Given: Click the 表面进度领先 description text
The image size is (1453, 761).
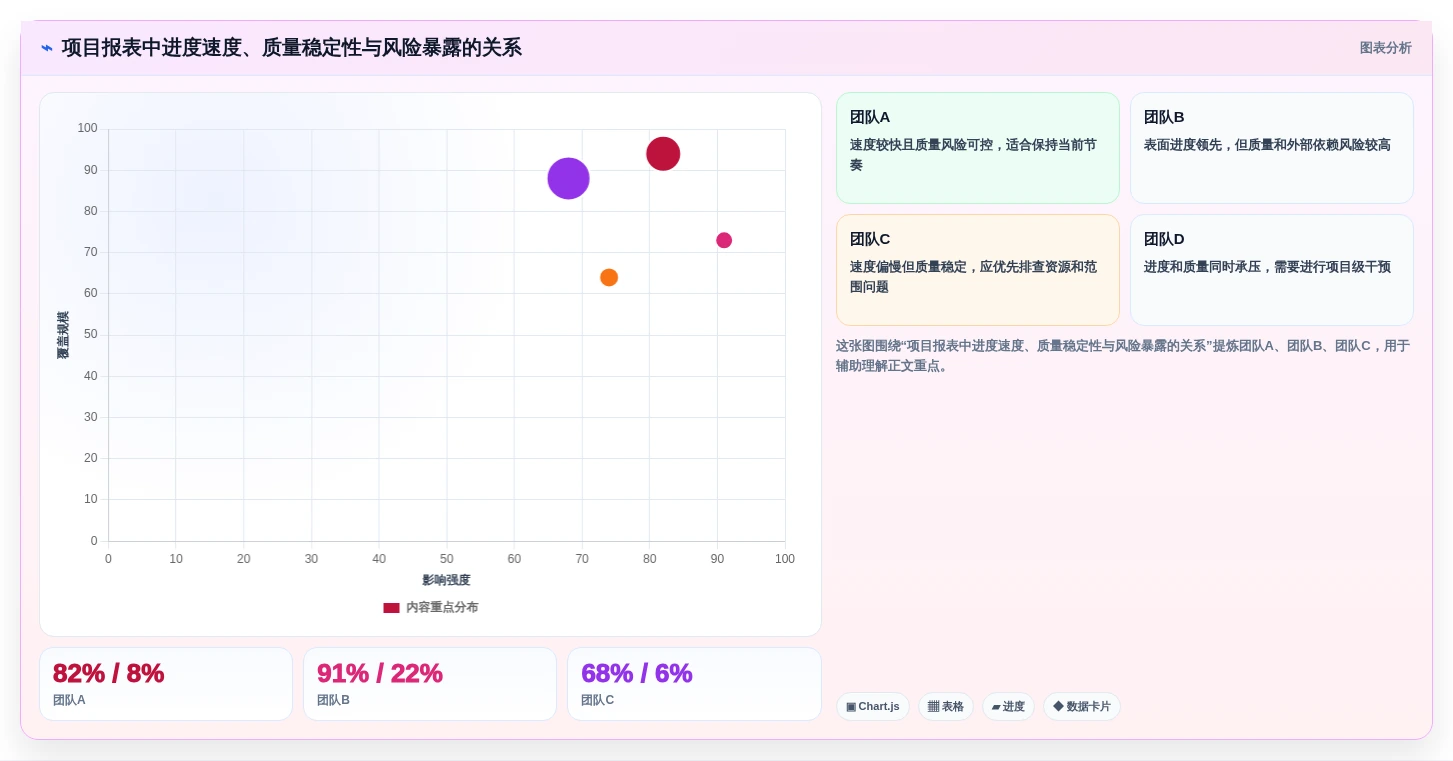Looking at the screenshot, I should [1267, 145].
